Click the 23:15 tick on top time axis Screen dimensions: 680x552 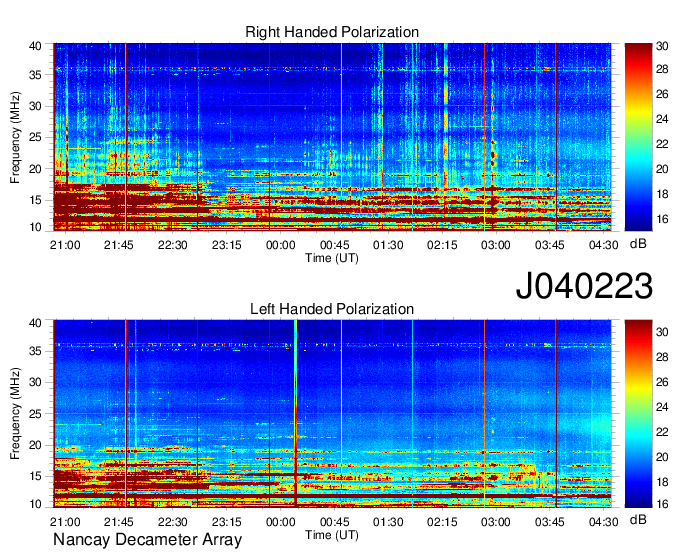click(x=226, y=245)
